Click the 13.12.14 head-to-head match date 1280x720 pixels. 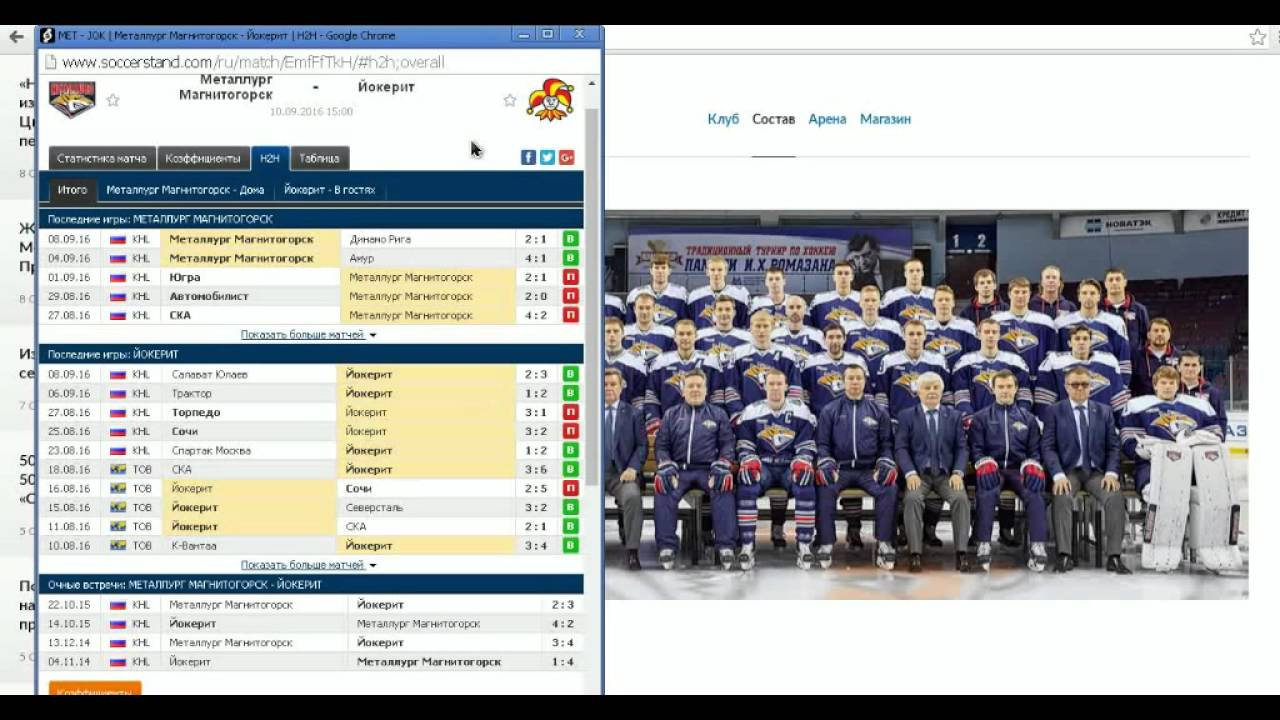click(x=69, y=642)
